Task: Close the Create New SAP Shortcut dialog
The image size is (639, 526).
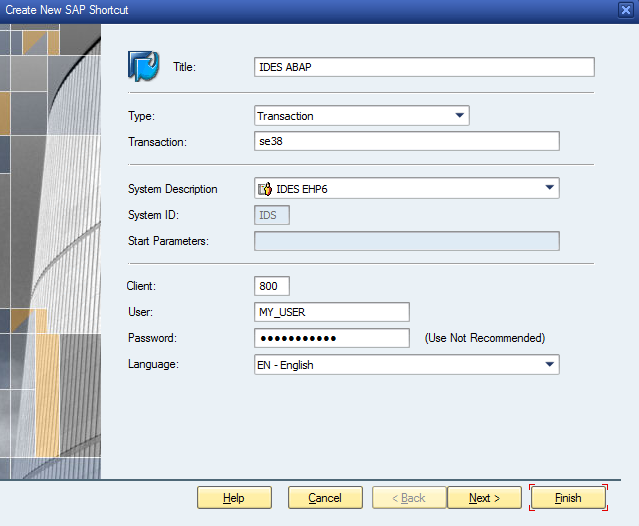Action: click(626, 9)
